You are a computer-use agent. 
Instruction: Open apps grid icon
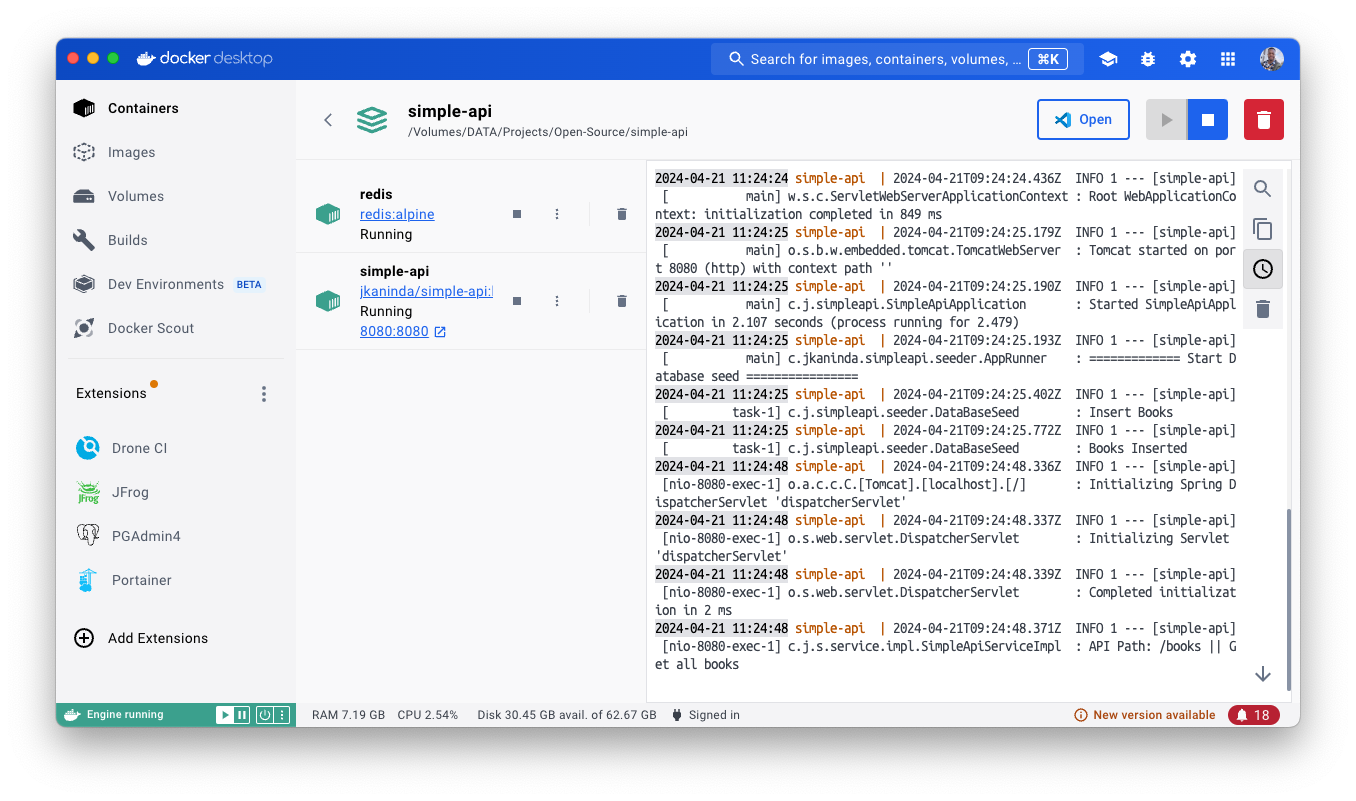pos(1228,59)
